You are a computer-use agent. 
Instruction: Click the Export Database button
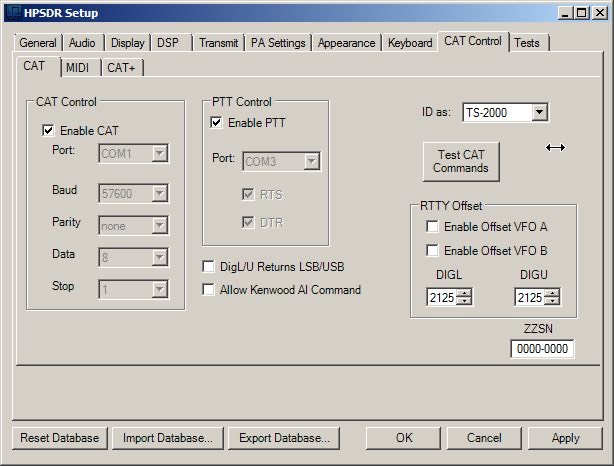[284, 438]
